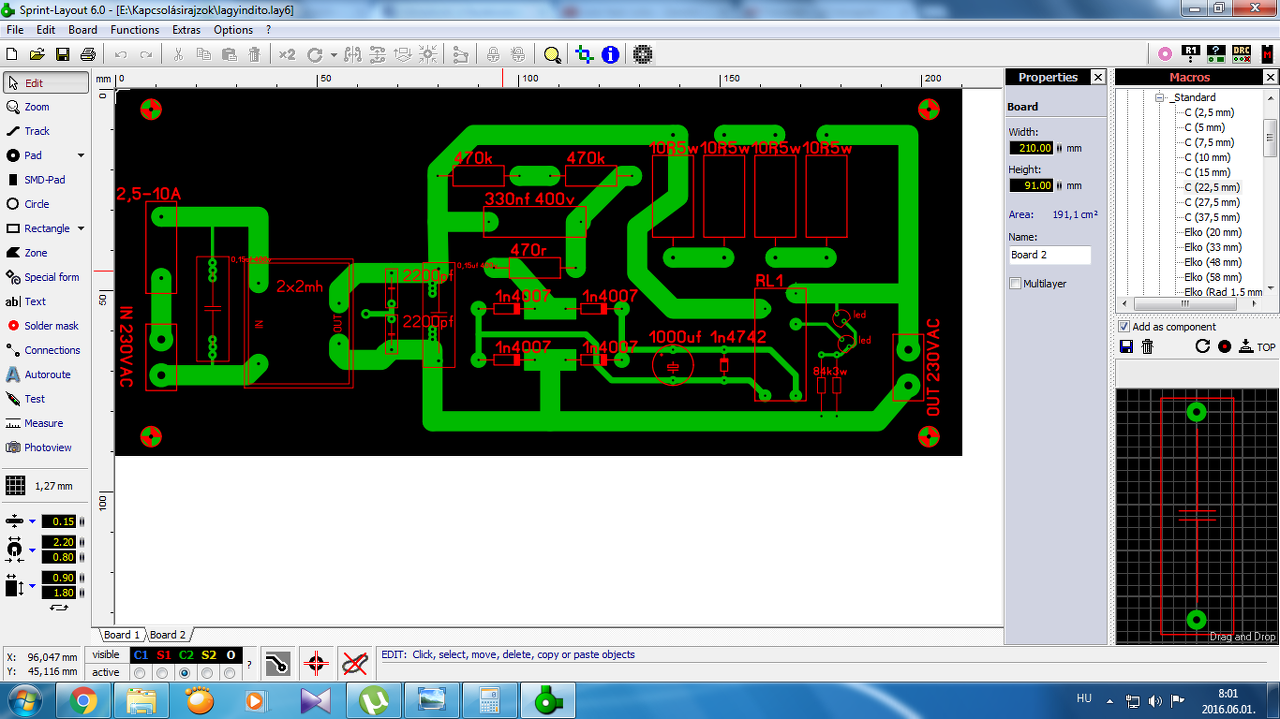
Task: Open a file with the folder icon
Action: pyautogui.click(x=37, y=54)
